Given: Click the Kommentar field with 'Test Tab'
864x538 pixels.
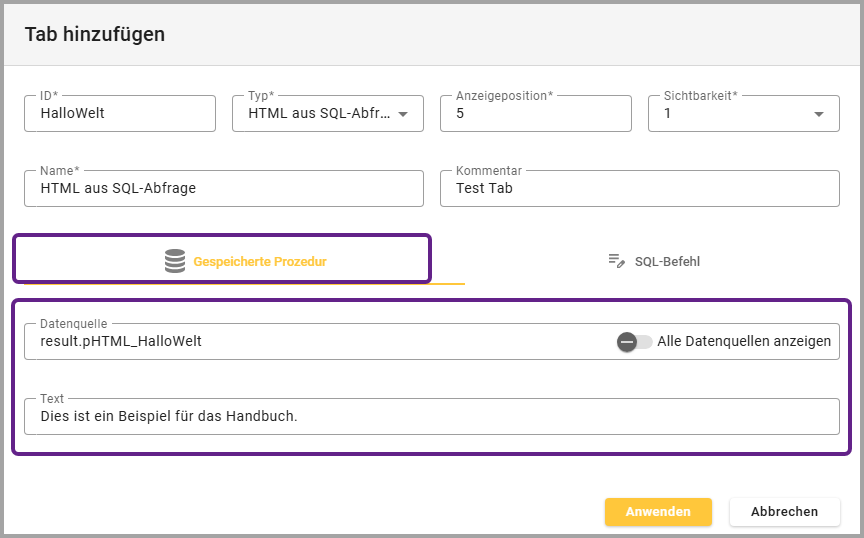Looking at the screenshot, I should click(639, 188).
